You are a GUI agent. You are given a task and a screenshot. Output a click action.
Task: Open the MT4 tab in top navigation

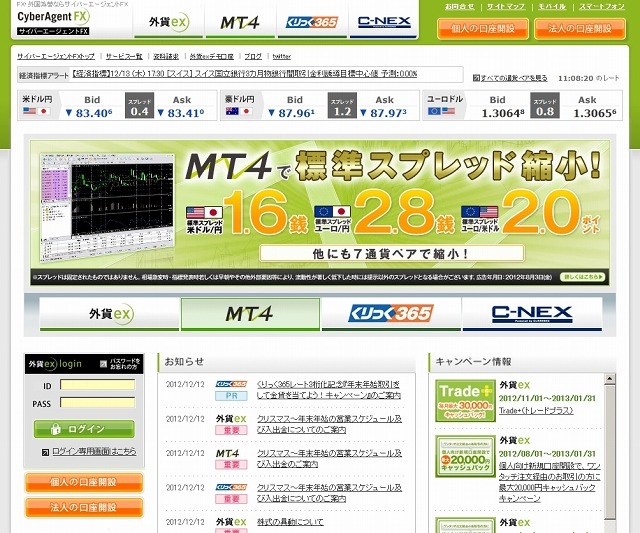pyautogui.click(x=240, y=22)
